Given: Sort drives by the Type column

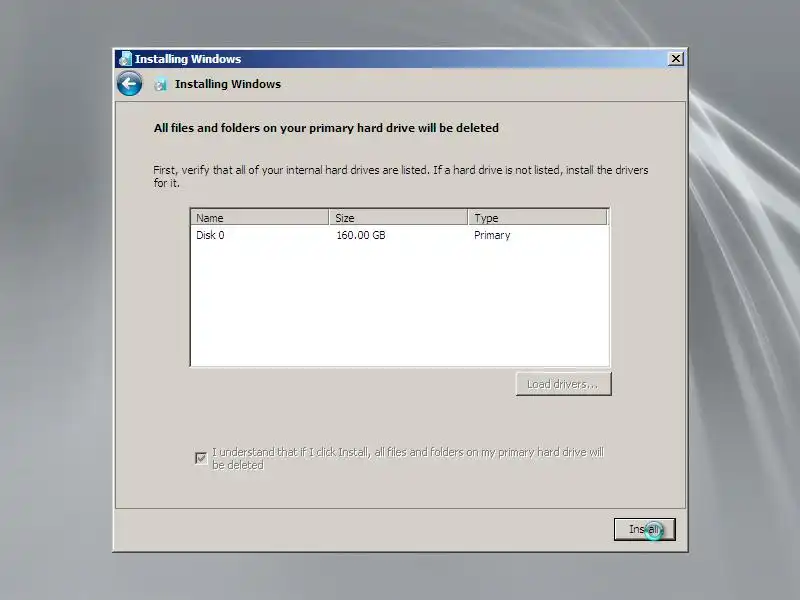Looking at the screenshot, I should coord(538,218).
